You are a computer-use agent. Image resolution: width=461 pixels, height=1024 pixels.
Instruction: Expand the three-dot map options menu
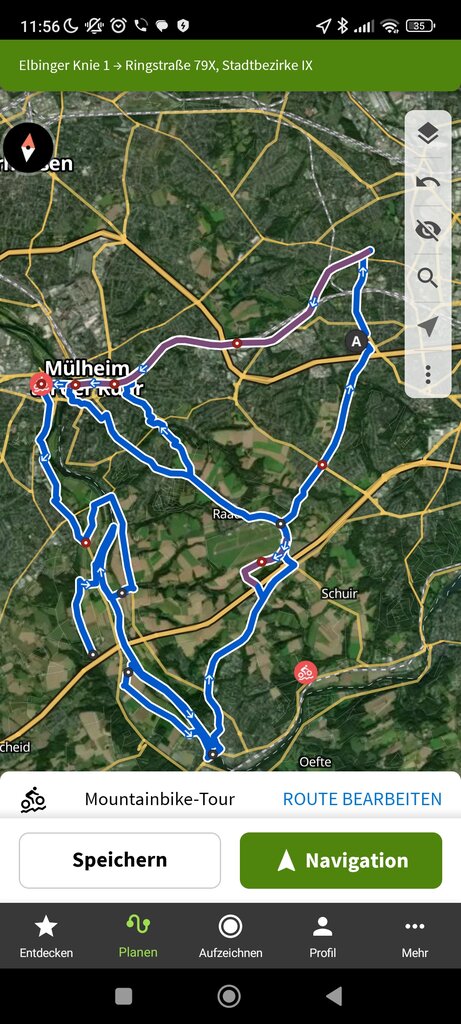(428, 374)
